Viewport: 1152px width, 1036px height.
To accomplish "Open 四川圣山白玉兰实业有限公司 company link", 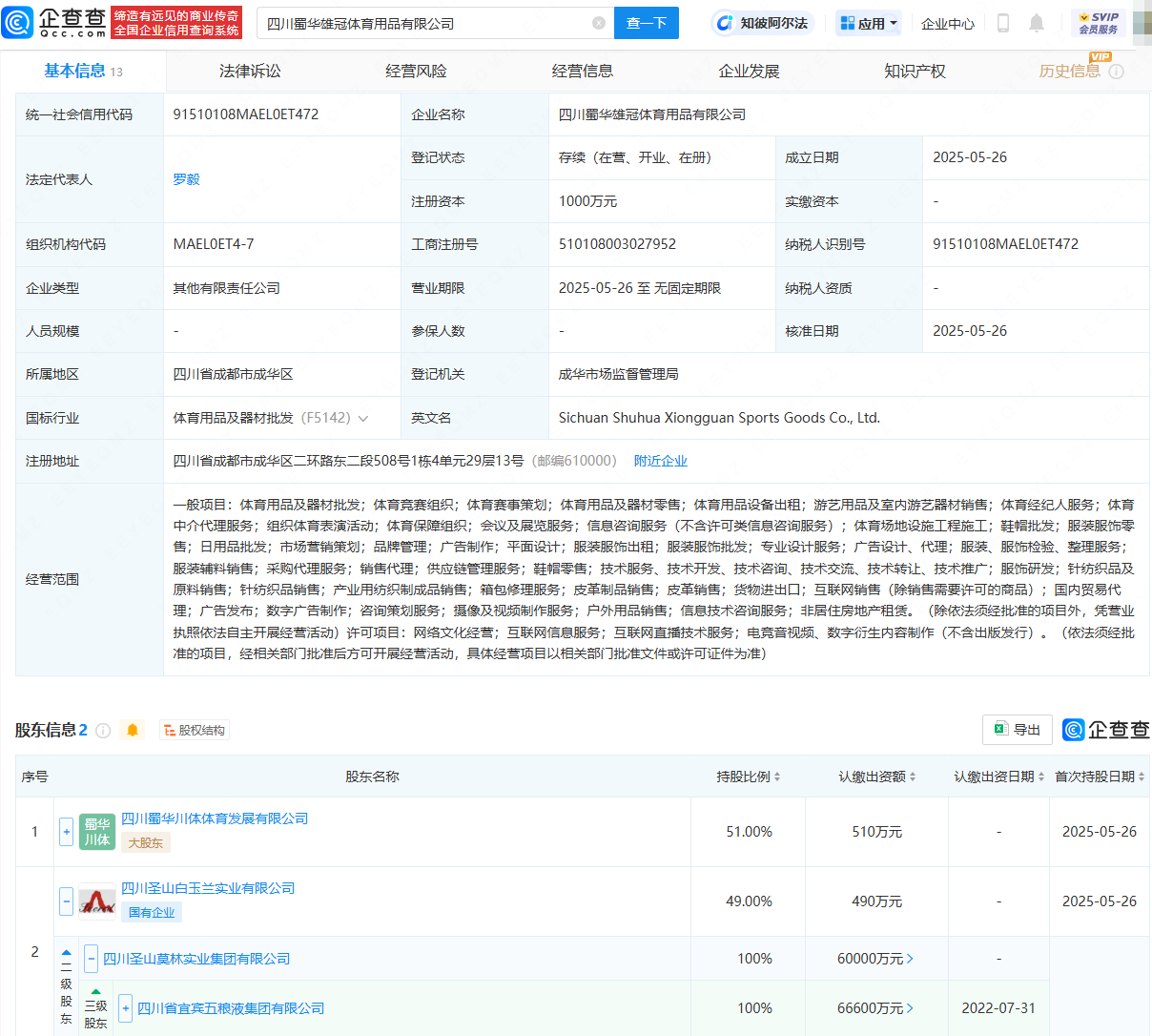I will (x=208, y=888).
